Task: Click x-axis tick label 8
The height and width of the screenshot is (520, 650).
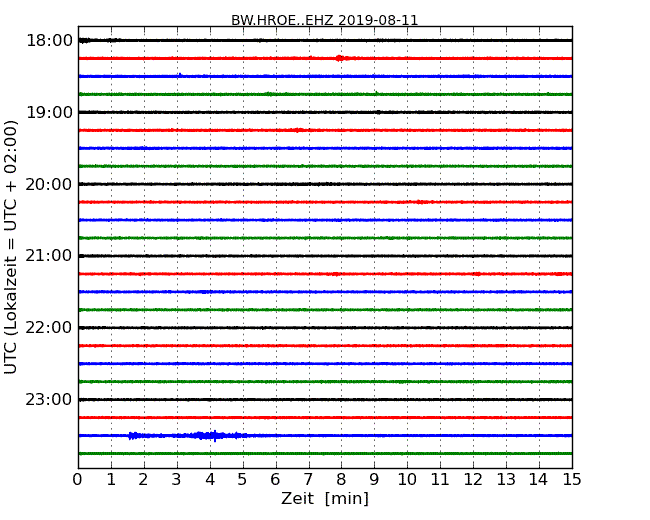Action: tap(341, 480)
